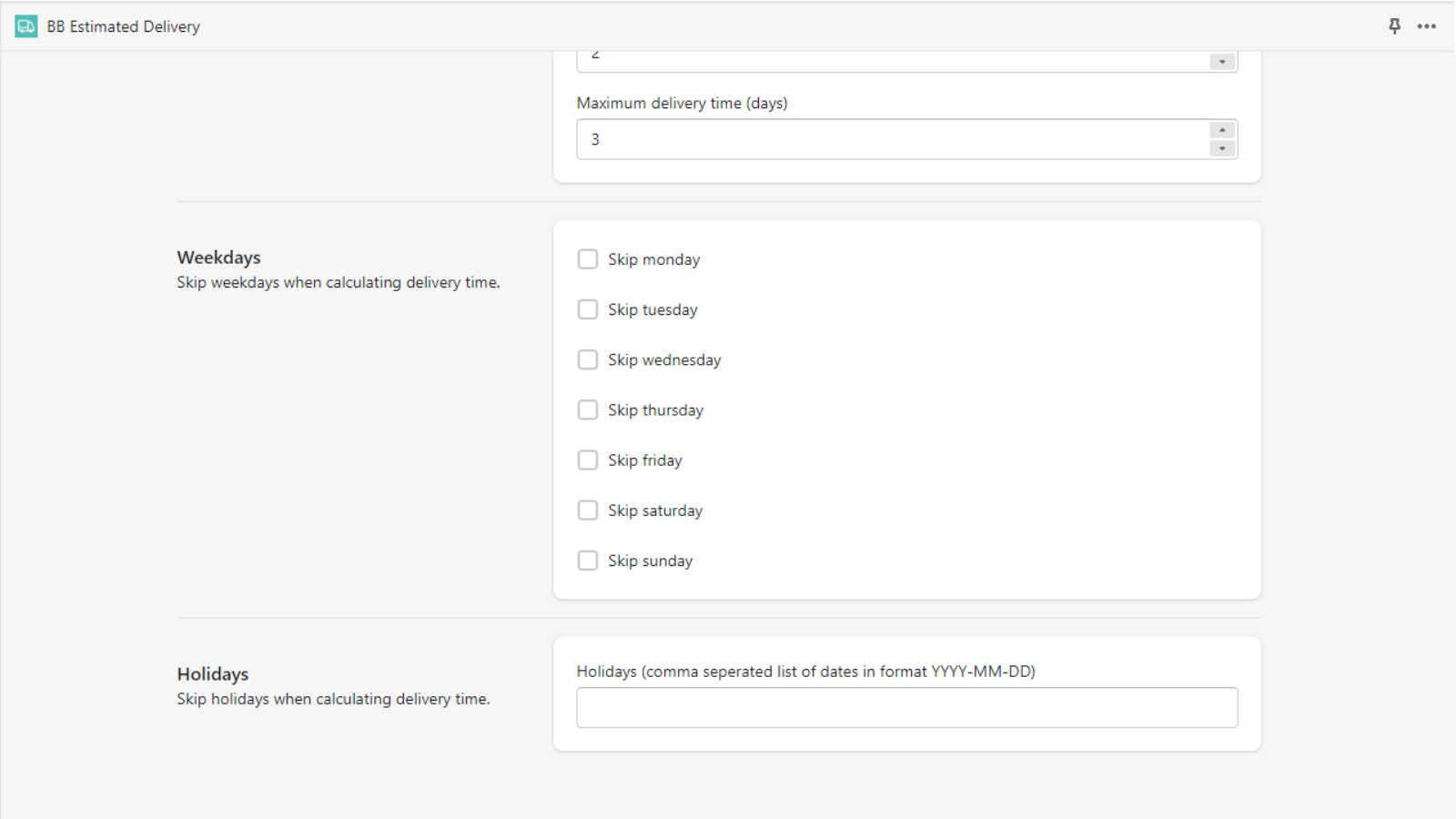
Task: Click the Holidays section heading
Action: point(212,674)
